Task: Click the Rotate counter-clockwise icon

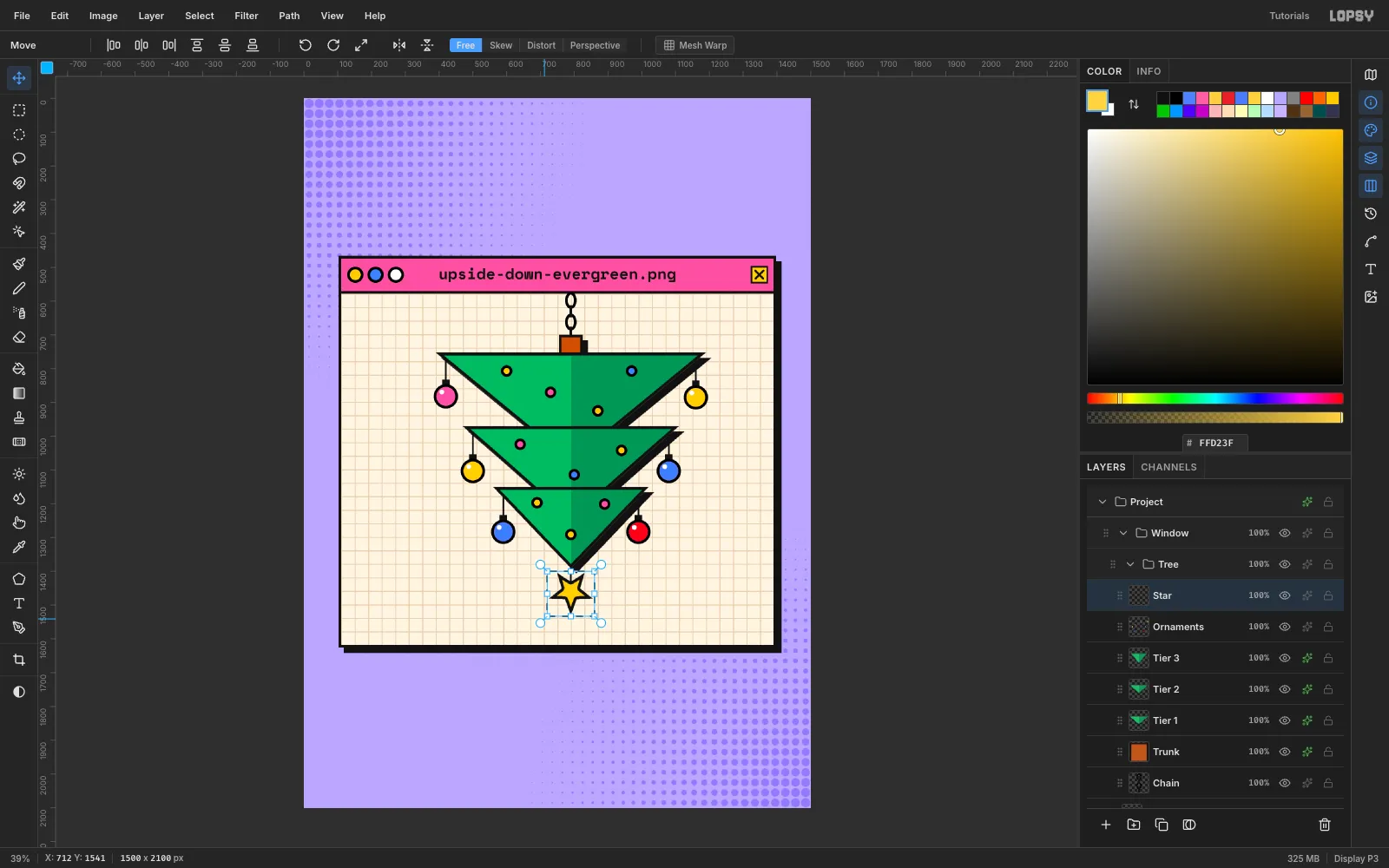Action: tap(306, 45)
